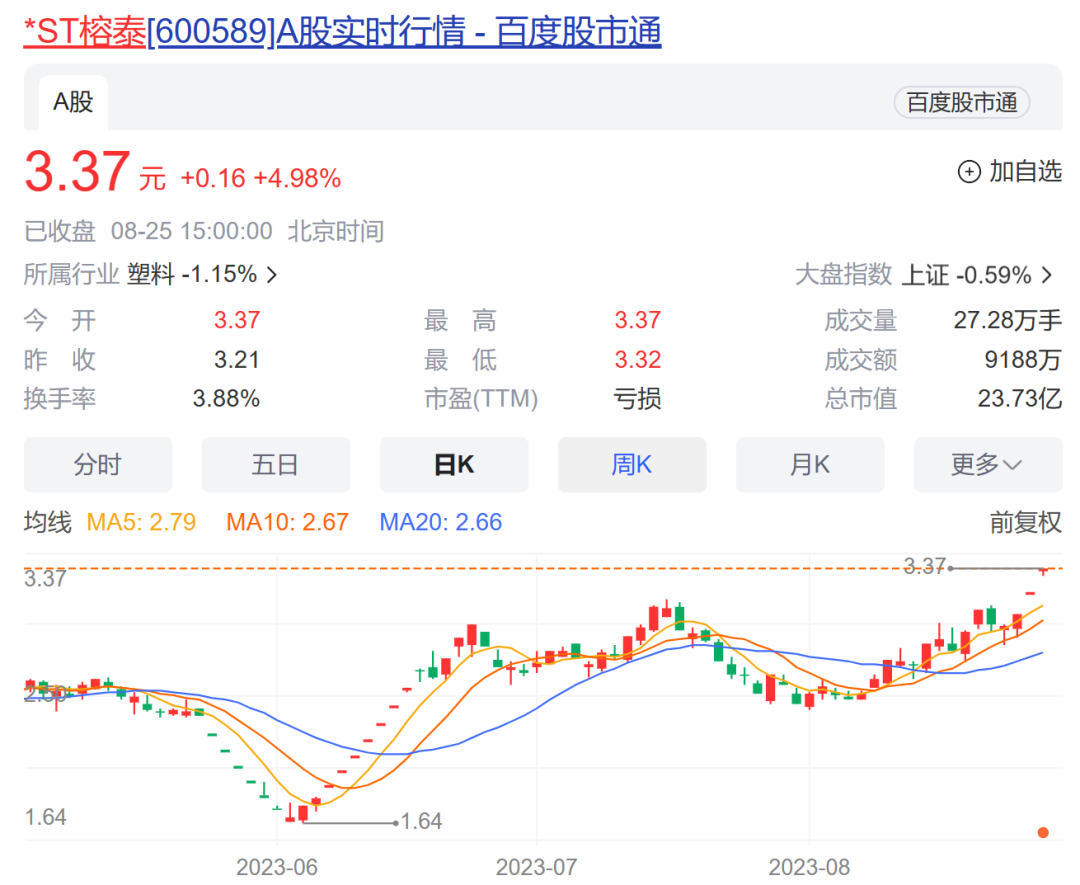Switch to the 月K chart tab
Screen dimensions: 1080x885
(x=810, y=464)
